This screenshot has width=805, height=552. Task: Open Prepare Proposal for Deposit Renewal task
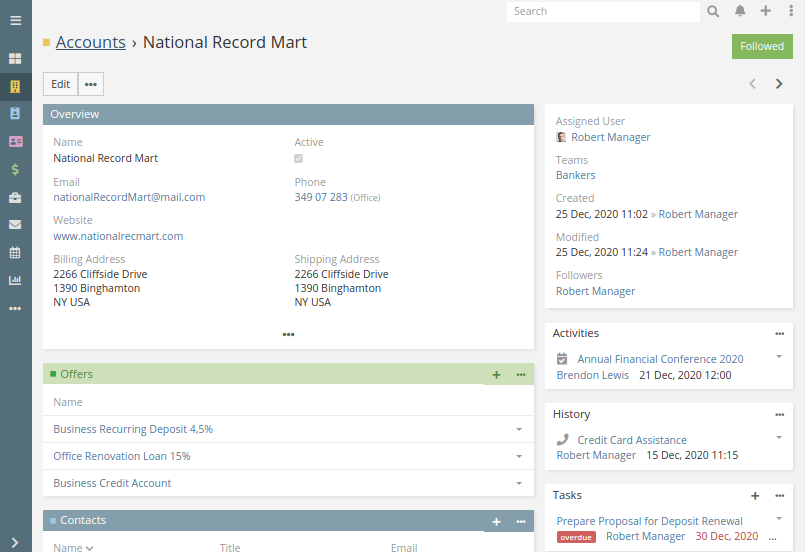click(649, 521)
